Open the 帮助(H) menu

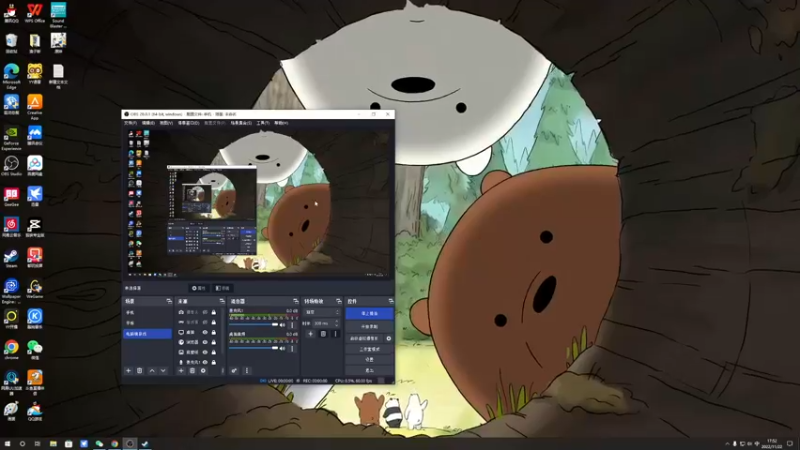click(x=281, y=123)
